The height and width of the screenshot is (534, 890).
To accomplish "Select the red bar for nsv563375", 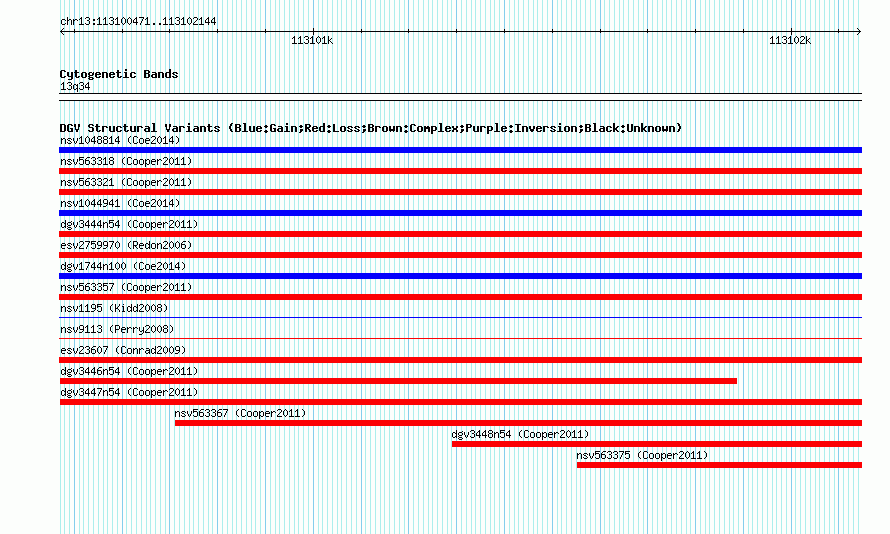I will point(719,465).
